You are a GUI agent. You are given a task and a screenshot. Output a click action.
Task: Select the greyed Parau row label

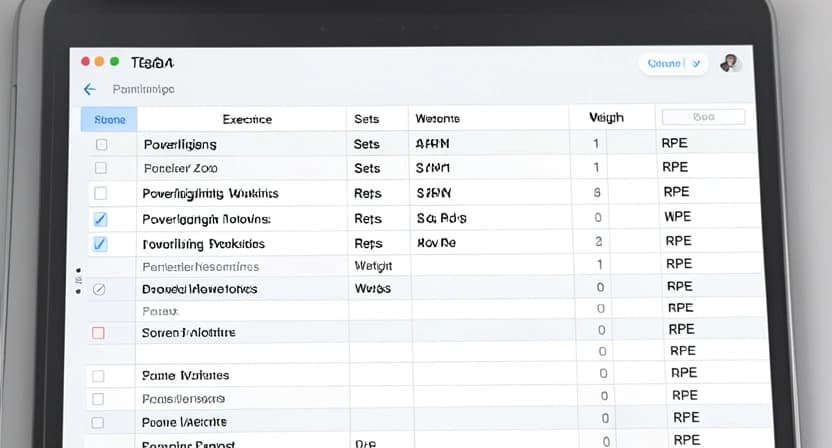(160, 311)
